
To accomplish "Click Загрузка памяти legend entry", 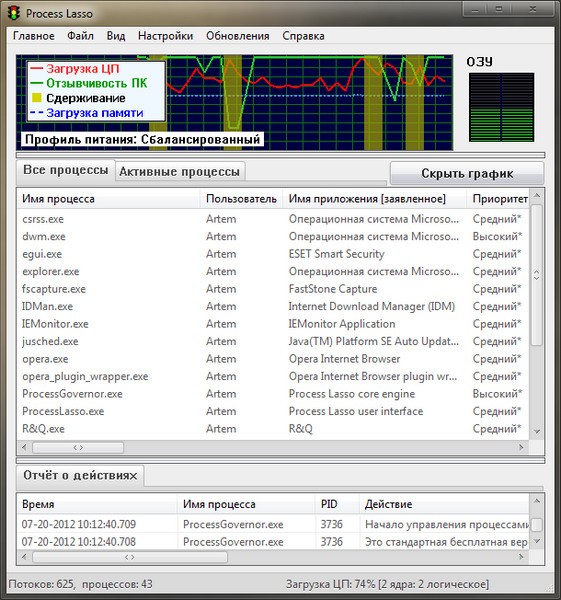I will click(x=87, y=113).
